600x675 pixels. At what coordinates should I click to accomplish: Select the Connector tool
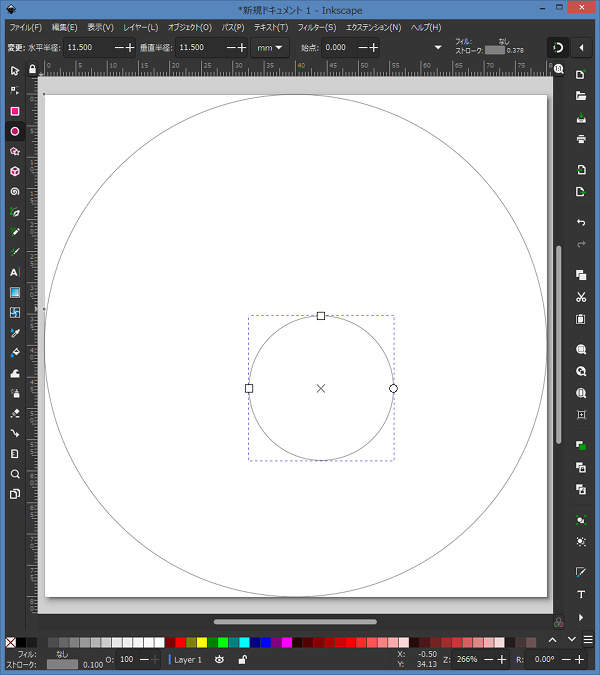click(15, 433)
